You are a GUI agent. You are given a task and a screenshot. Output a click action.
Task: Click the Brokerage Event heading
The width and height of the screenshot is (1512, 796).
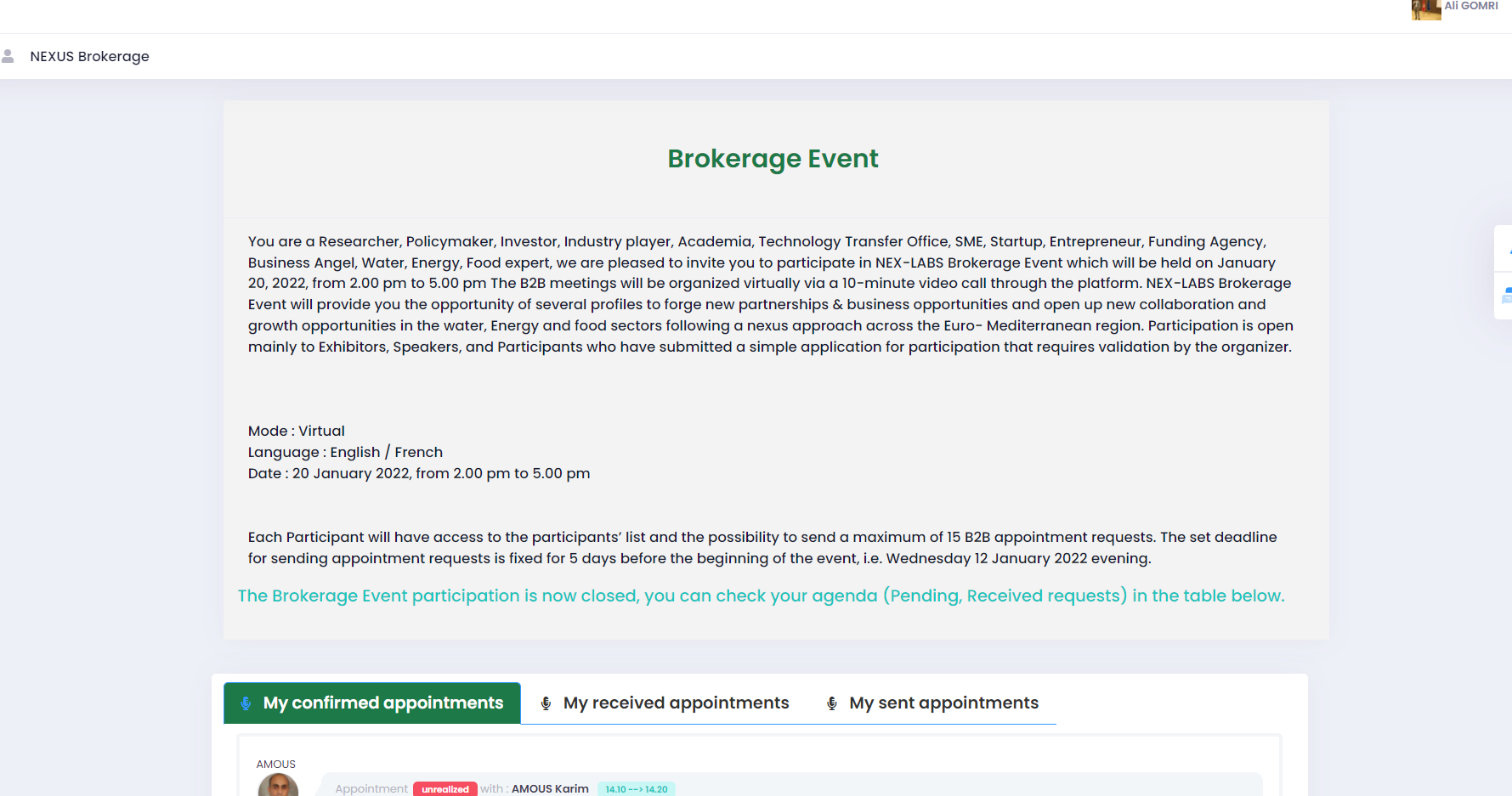tap(773, 159)
